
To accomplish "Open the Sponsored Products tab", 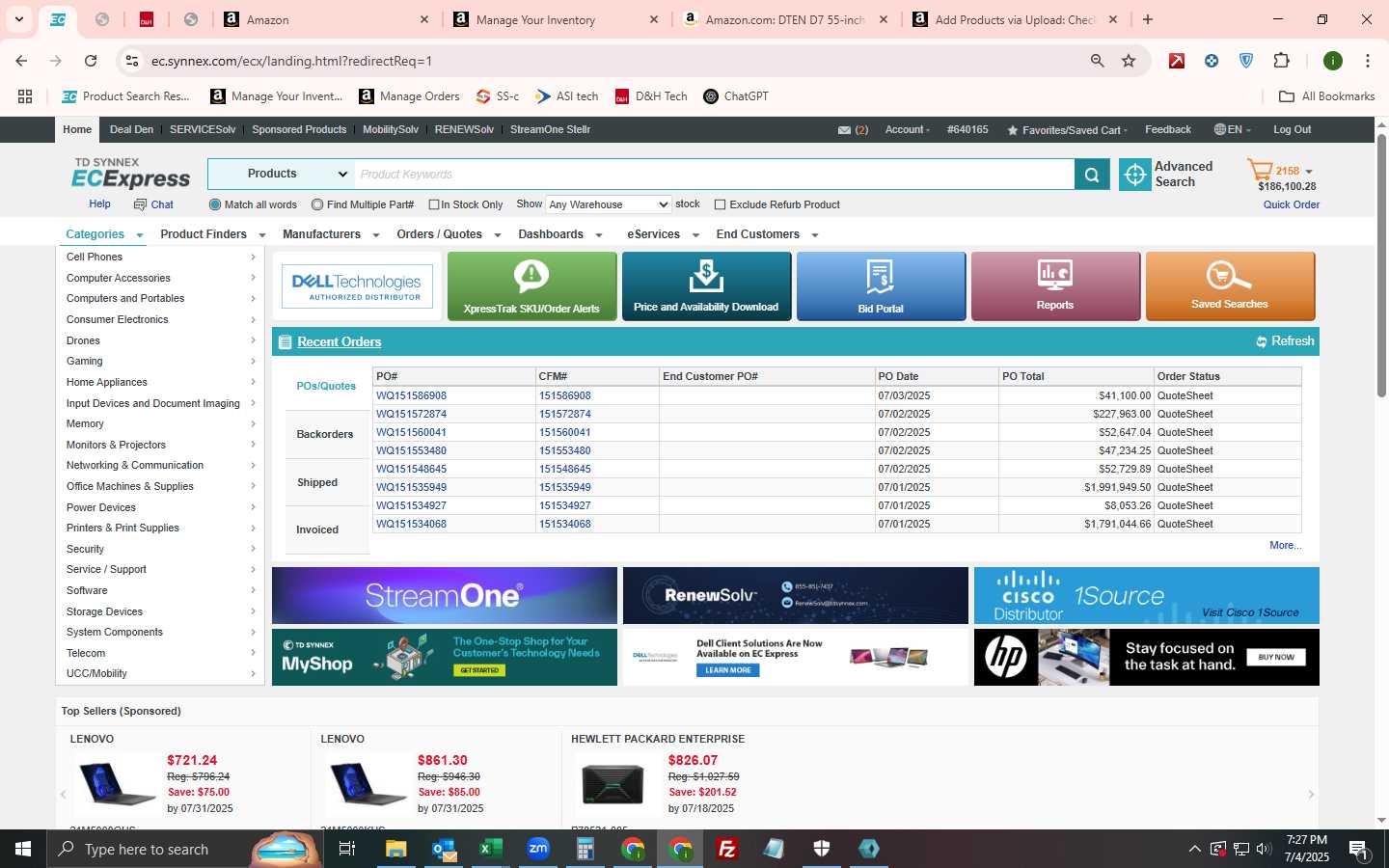I will [299, 129].
